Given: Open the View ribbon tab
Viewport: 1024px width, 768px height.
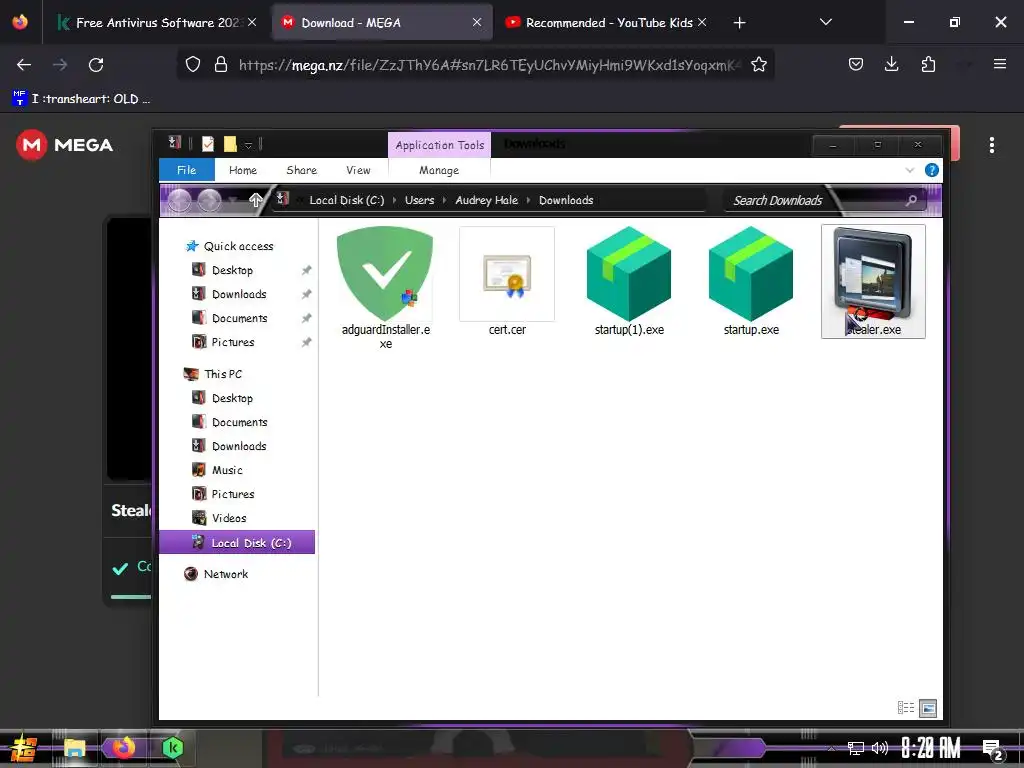Looking at the screenshot, I should [358, 170].
